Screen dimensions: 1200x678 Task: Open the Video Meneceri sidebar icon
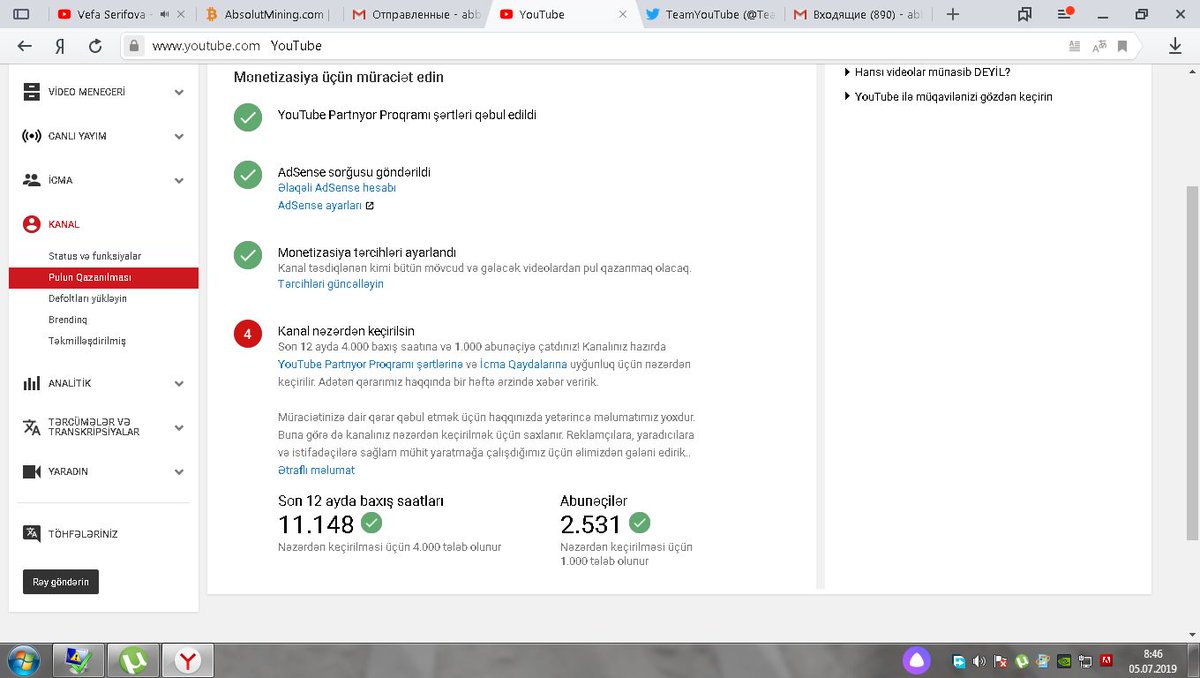click(31, 92)
